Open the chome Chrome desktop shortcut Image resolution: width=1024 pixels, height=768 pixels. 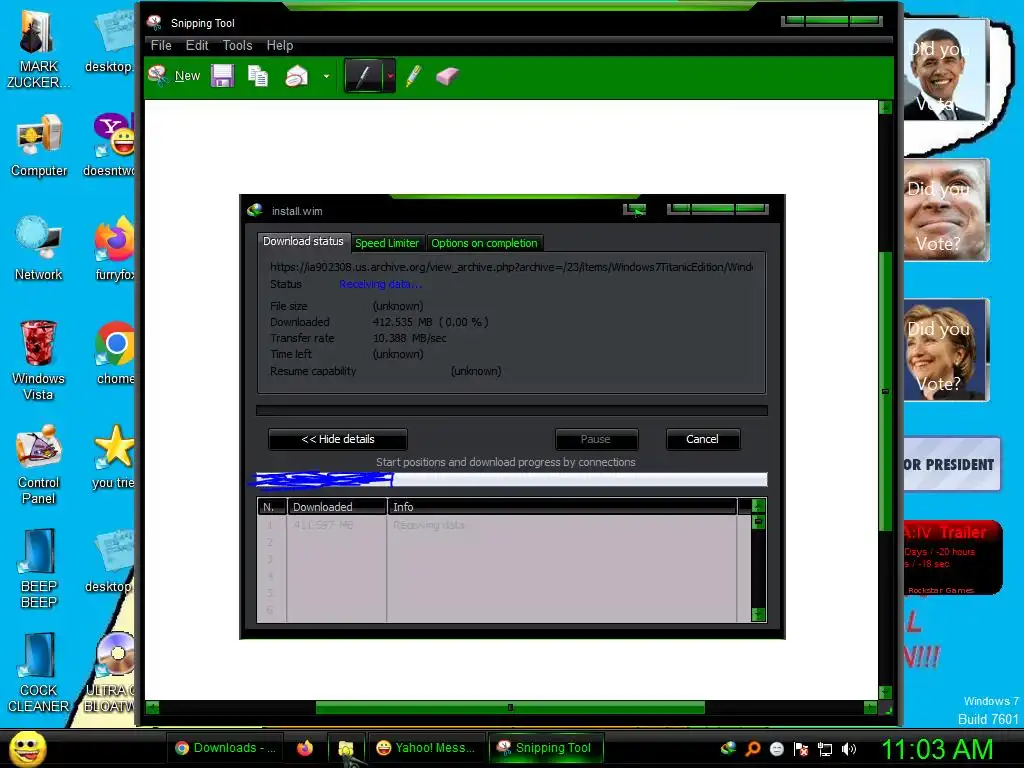115,353
